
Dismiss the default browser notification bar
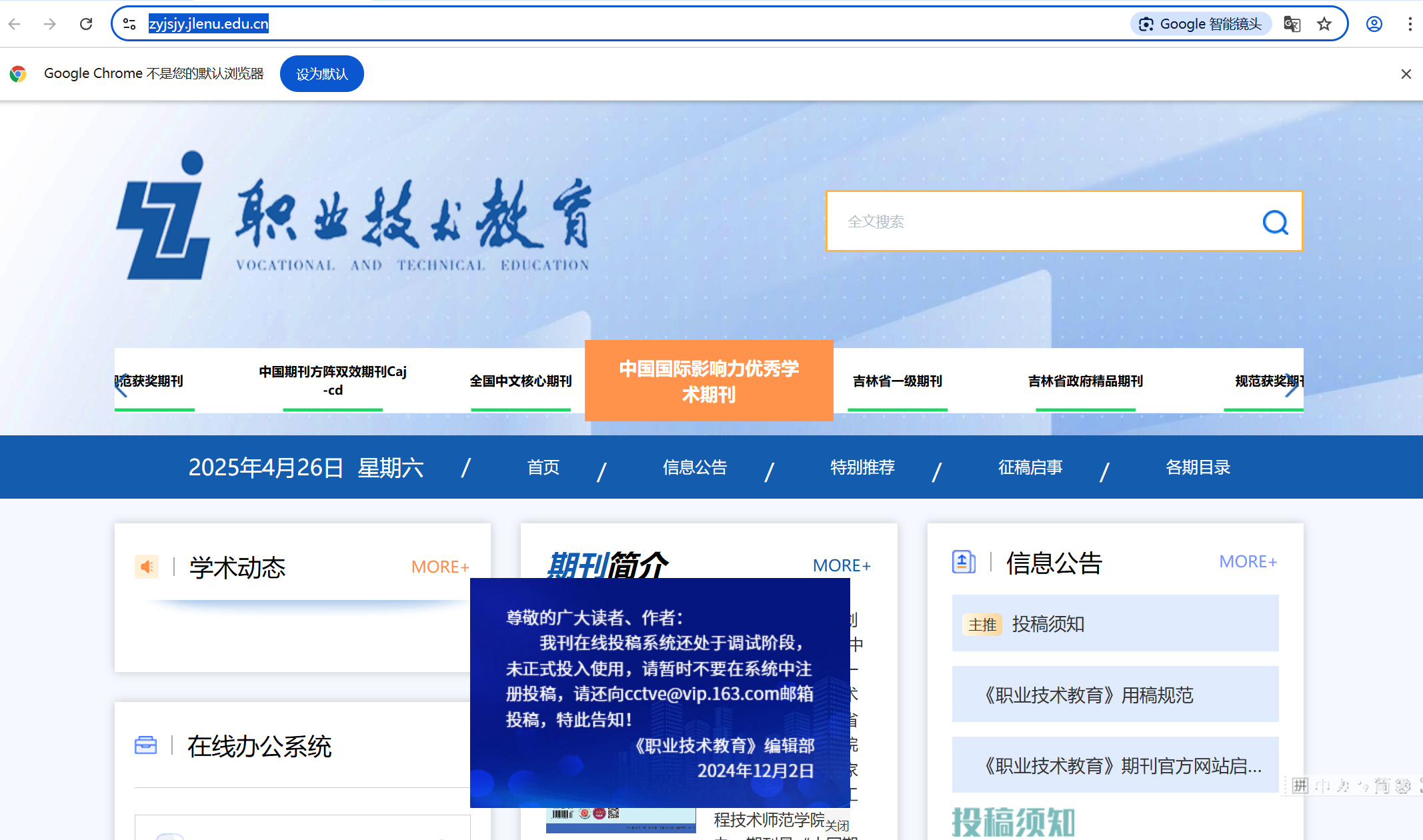[x=1406, y=74]
